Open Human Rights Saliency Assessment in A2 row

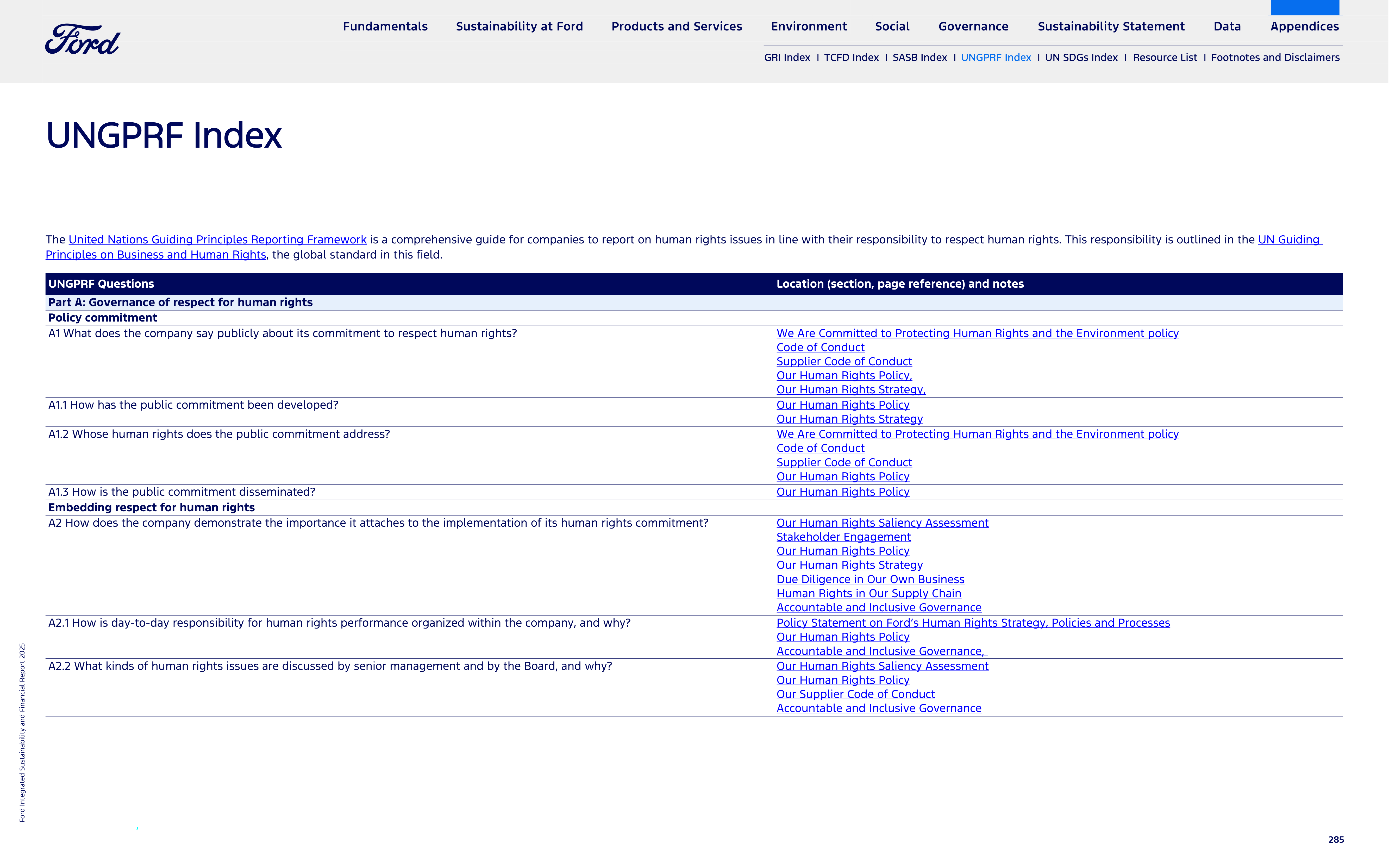click(x=882, y=523)
